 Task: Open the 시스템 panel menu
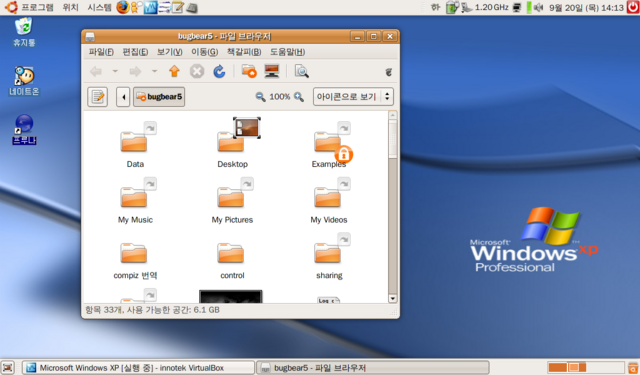click(x=99, y=7)
